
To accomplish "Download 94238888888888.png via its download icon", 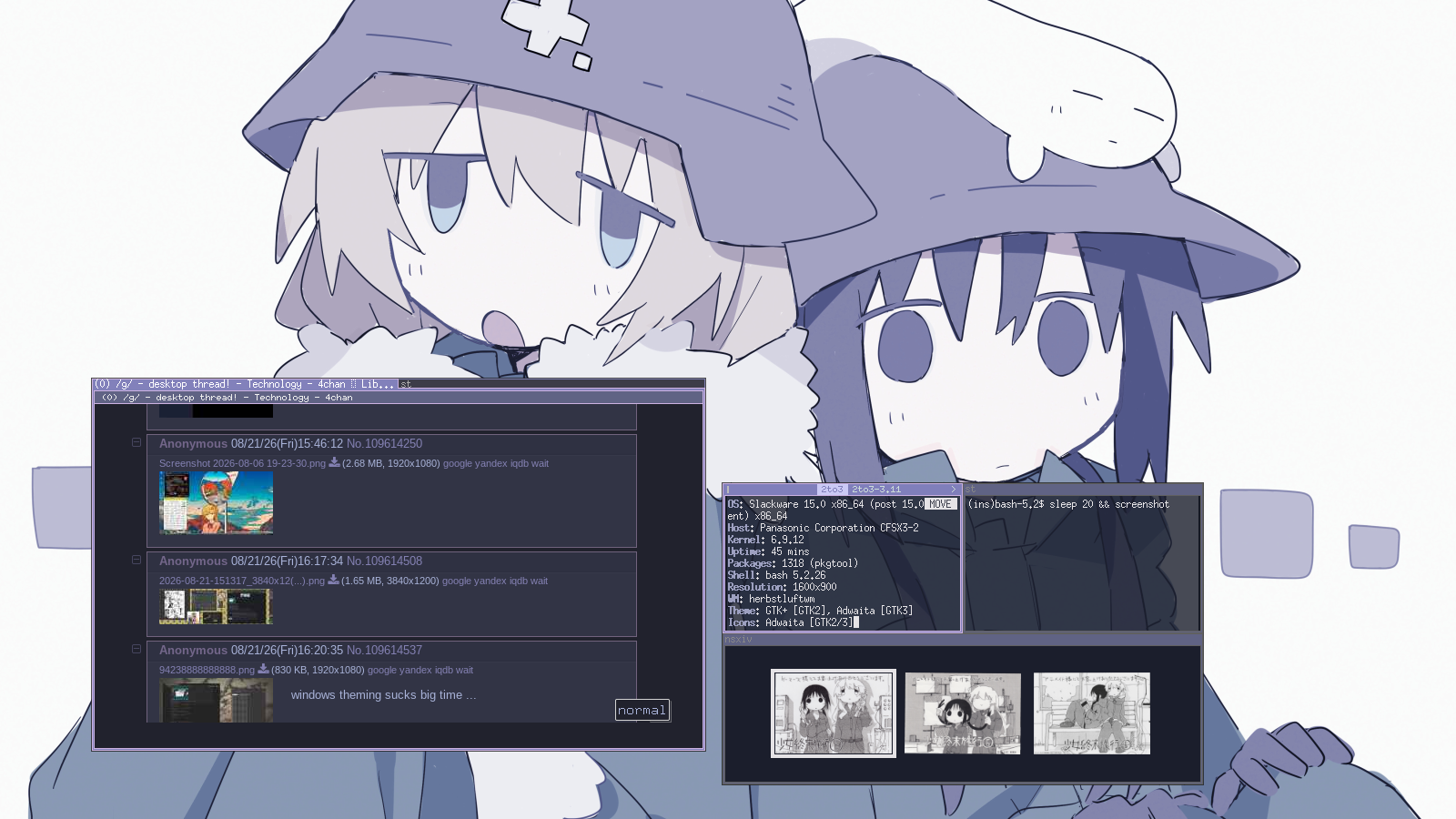I will click(x=263, y=669).
